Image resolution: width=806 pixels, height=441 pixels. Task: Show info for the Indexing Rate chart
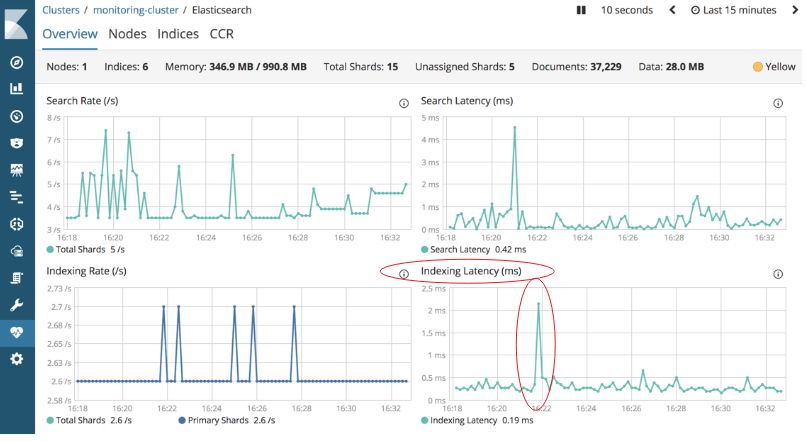404,274
